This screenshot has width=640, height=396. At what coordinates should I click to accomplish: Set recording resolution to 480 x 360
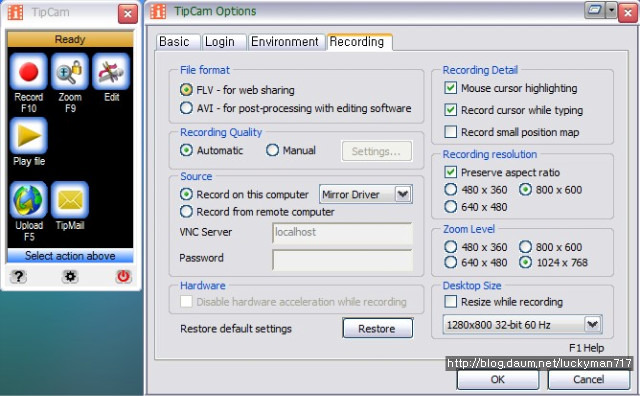point(451,189)
